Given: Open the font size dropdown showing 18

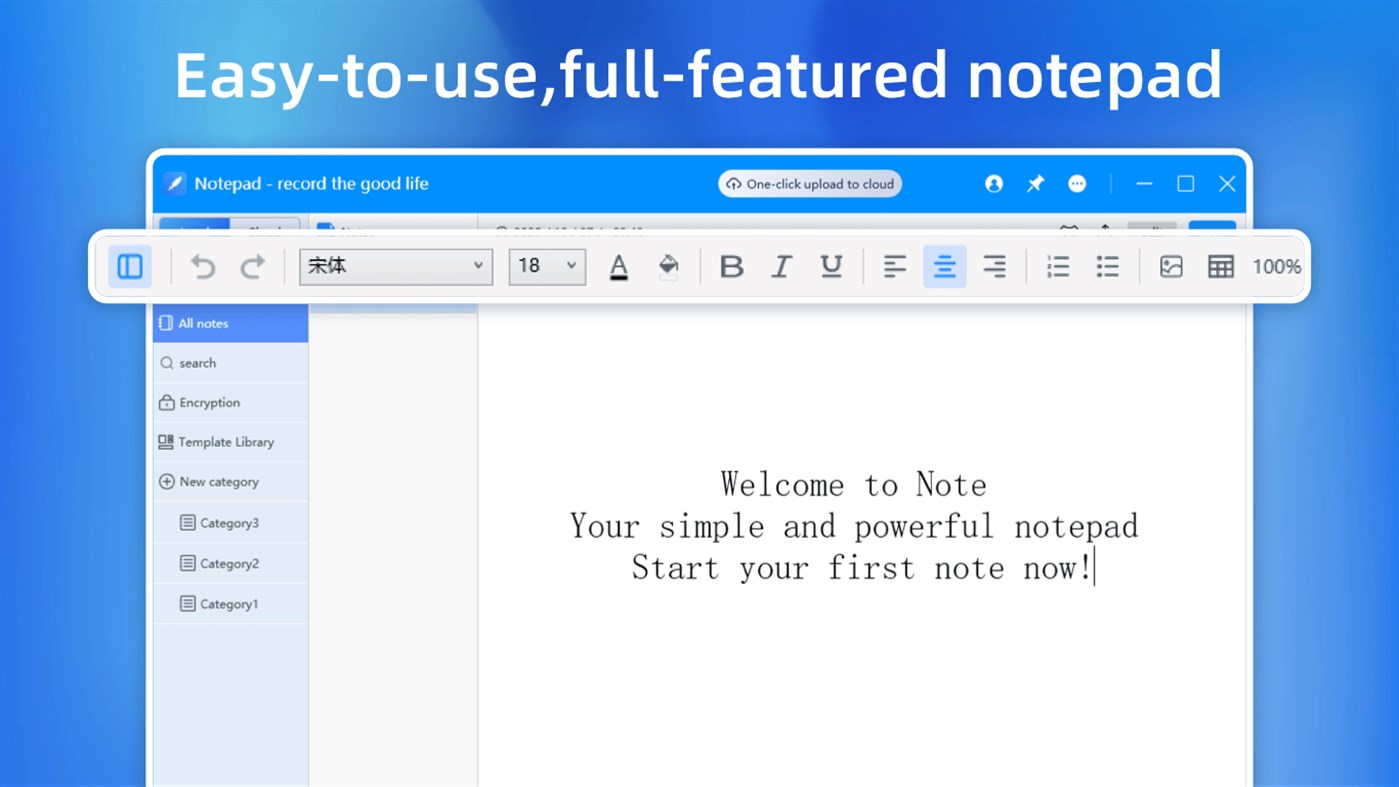Looking at the screenshot, I should (x=546, y=266).
